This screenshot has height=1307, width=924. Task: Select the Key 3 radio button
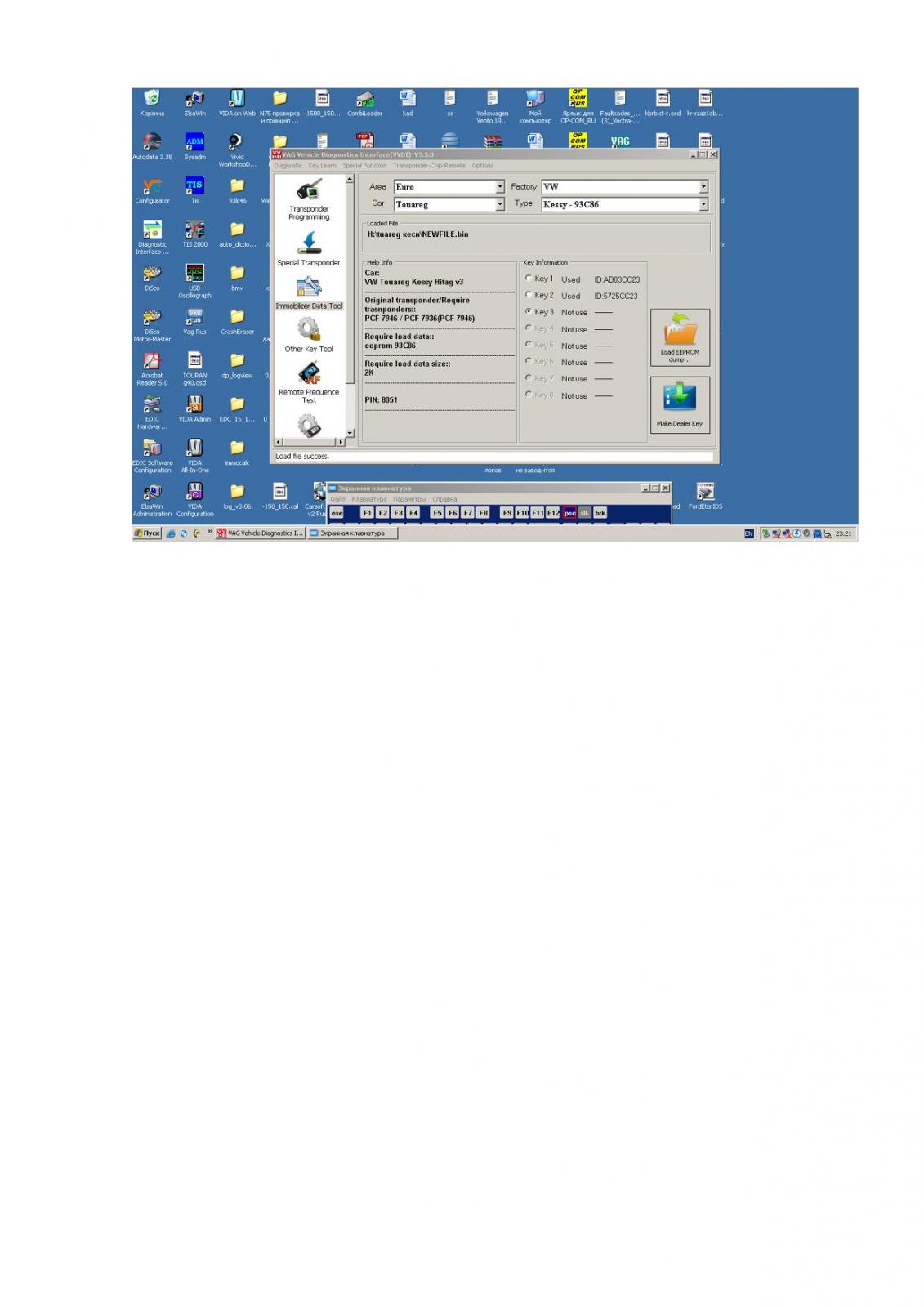[x=529, y=312]
